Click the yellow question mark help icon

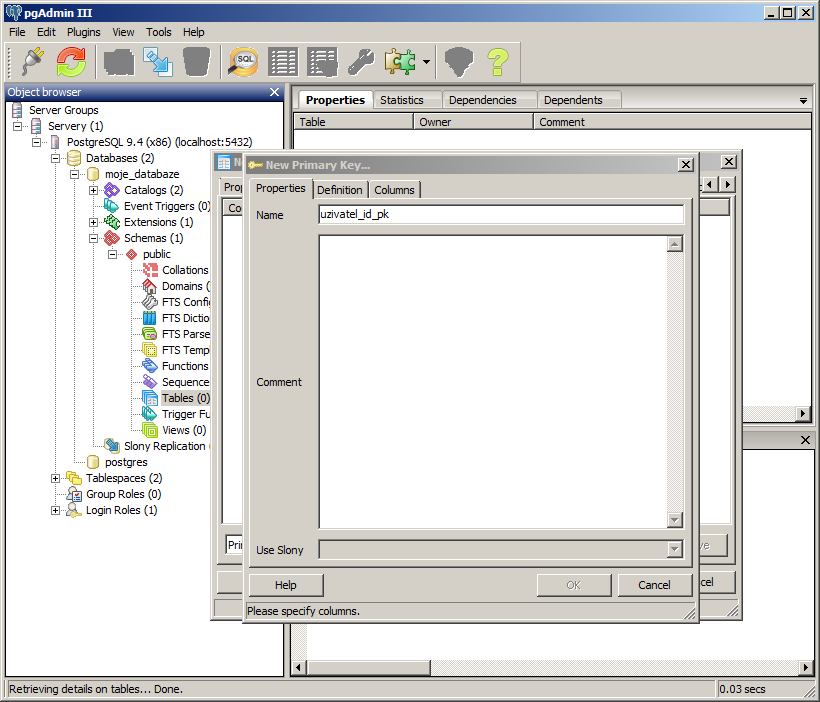tap(498, 62)
